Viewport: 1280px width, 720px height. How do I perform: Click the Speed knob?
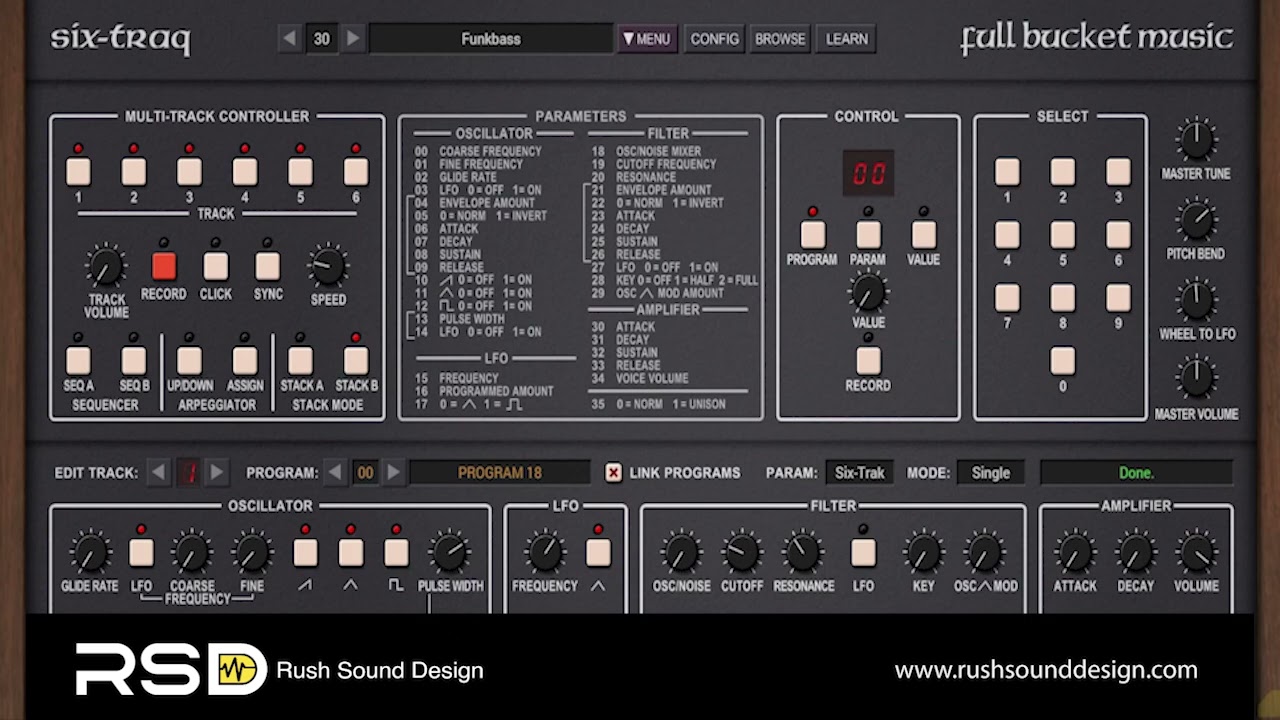pos(328,266)
